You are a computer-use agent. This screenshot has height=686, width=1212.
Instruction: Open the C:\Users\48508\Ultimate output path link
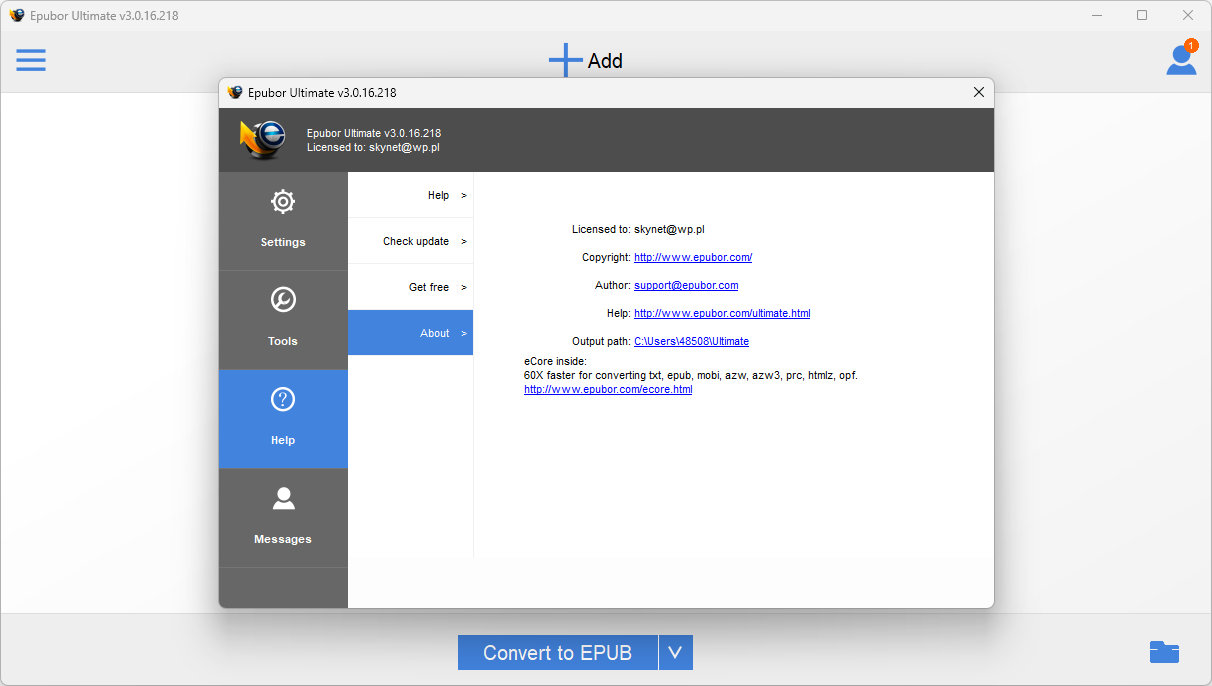coord(691,341)
